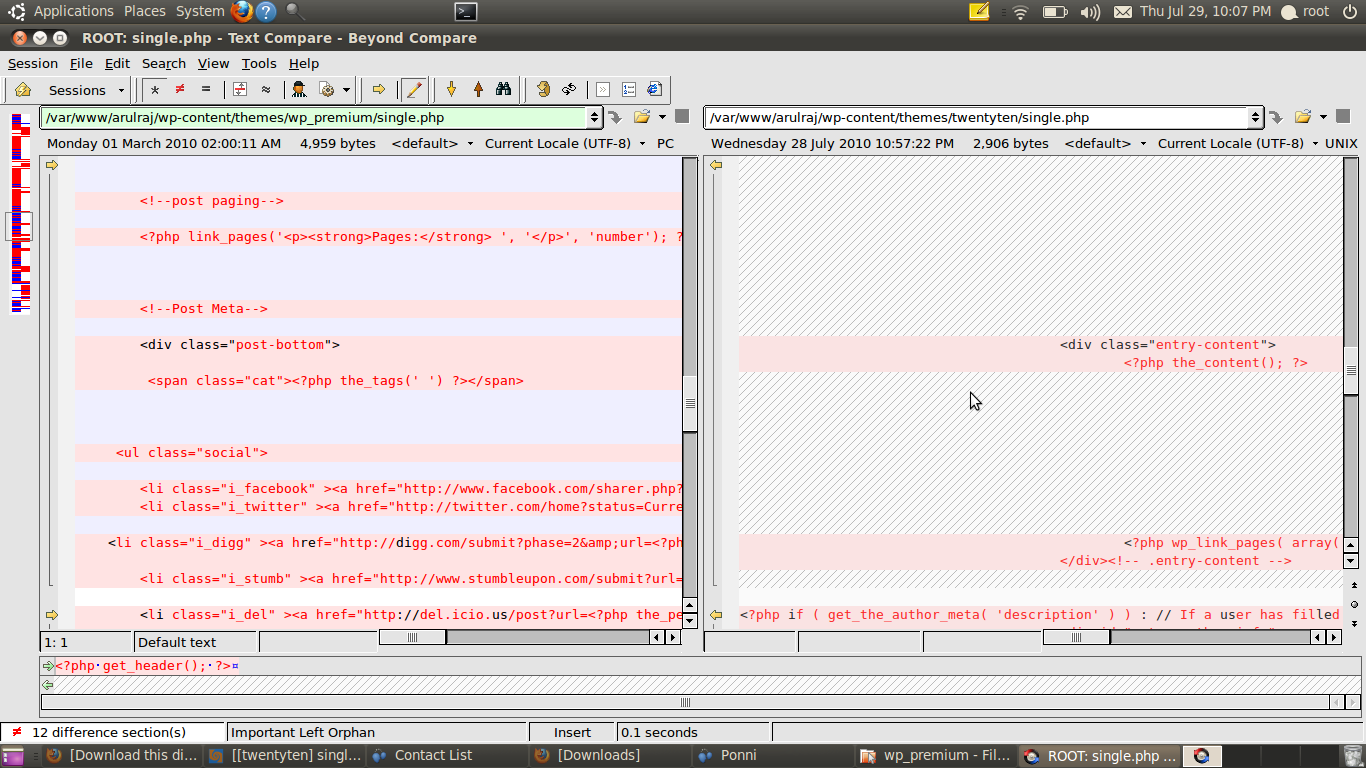Screen dimensions: 1366x768
Task: Click the Copy to Right arrow
Action: tap(379, 90)
